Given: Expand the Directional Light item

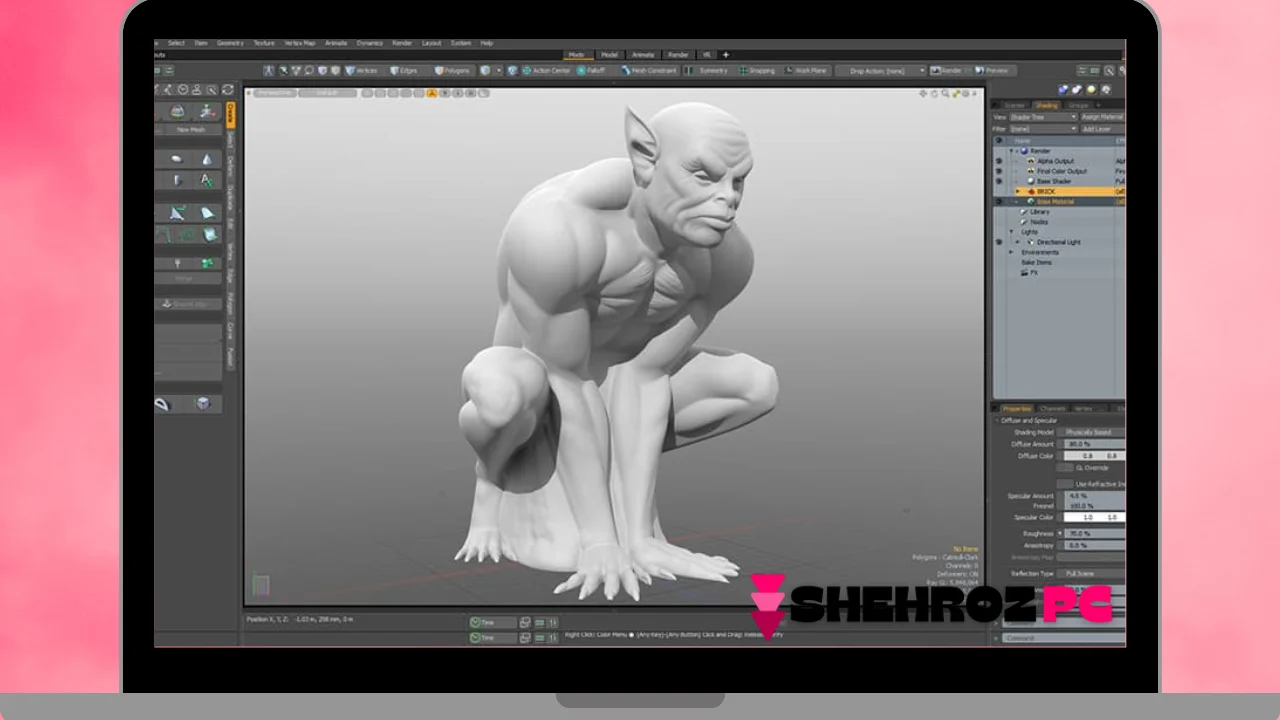Looking at the screenshot, I should tap(1018, 242).
